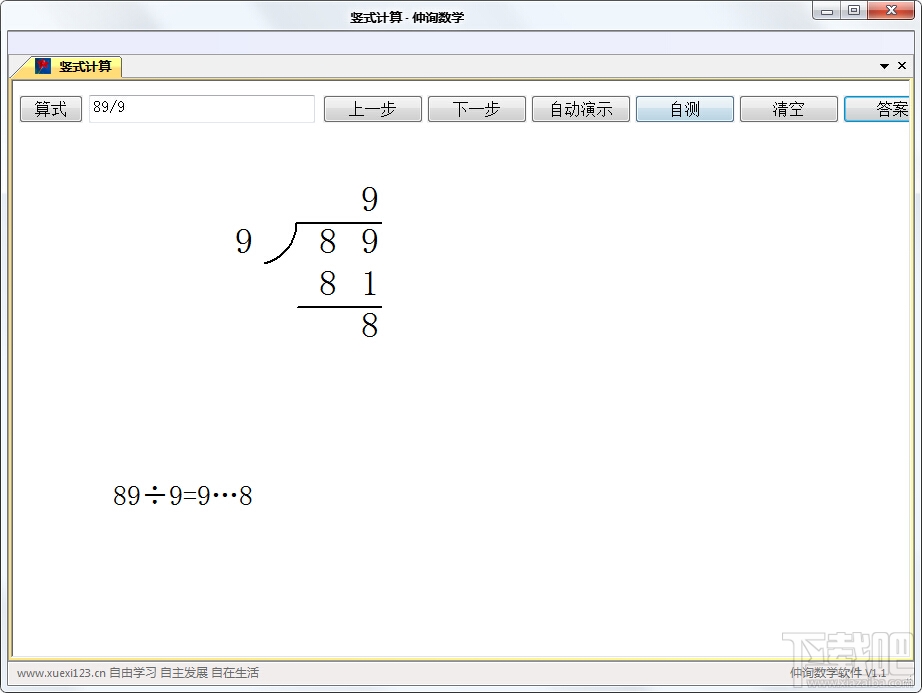This screenshot has width=922, height=693.
Task: Click the www.xuexi123.cn status bar text
Action: (138, 672)
